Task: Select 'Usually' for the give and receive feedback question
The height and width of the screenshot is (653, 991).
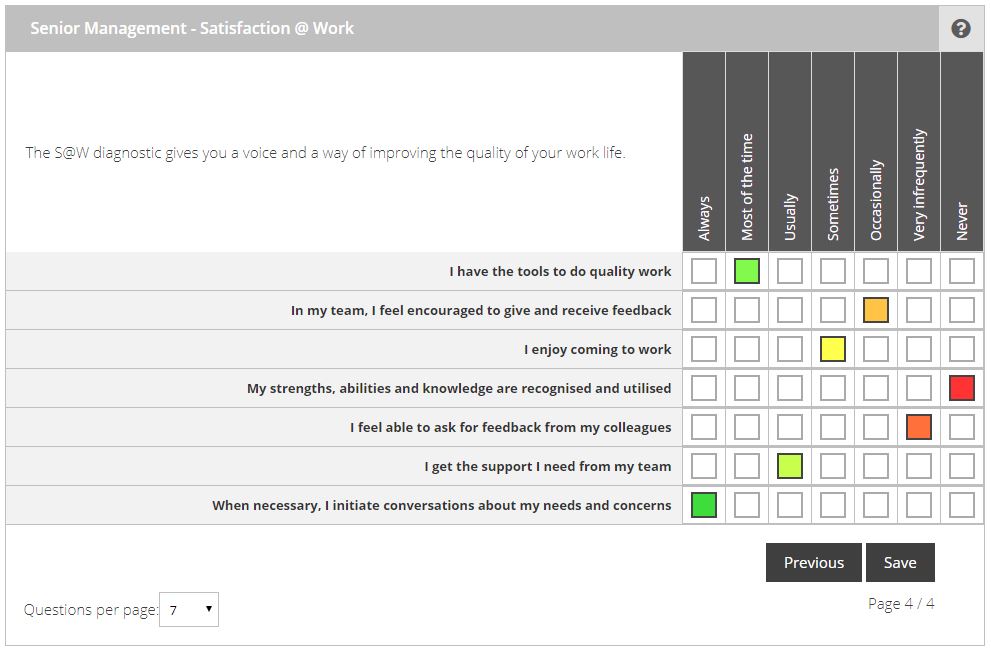Action: (x=790, y=310)
